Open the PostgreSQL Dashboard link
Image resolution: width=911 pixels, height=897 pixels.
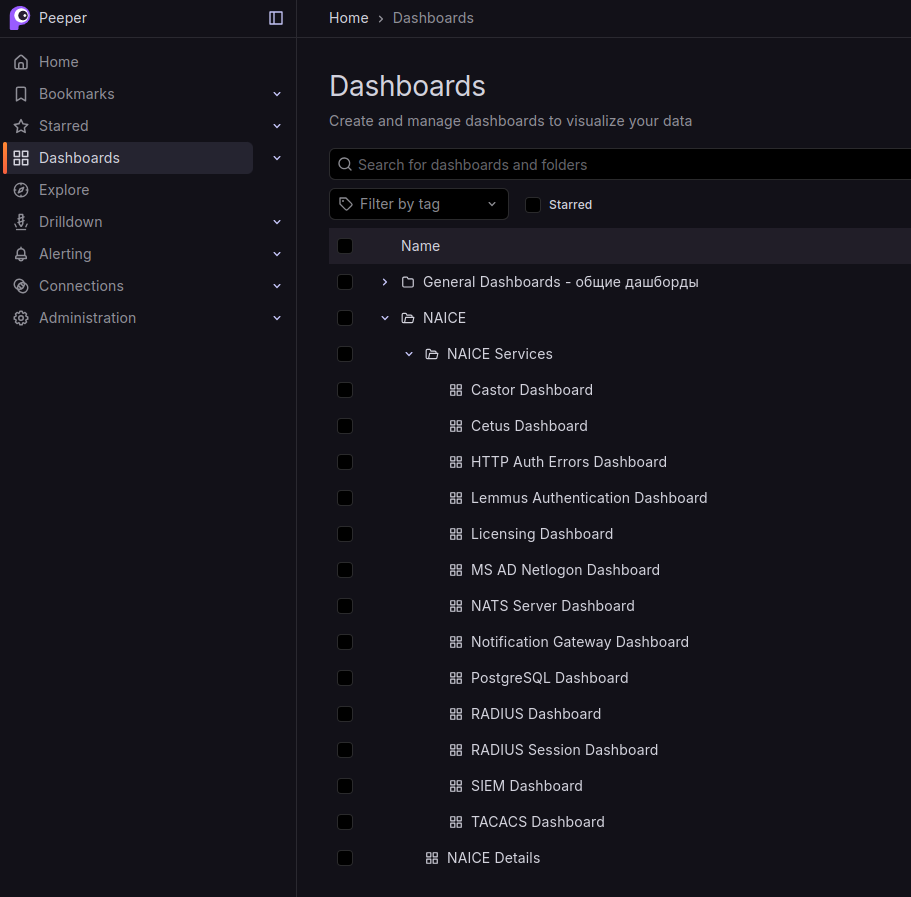[549, 678]
